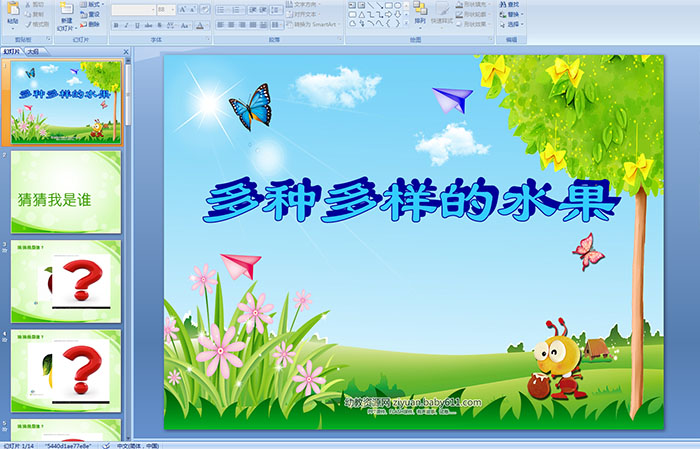Select the Left Brace shape
700x449 pixels.
click(388, 23)
